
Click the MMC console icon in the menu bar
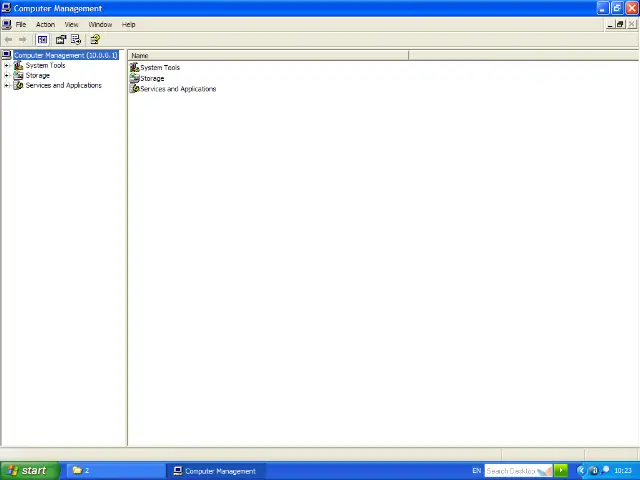7,24
